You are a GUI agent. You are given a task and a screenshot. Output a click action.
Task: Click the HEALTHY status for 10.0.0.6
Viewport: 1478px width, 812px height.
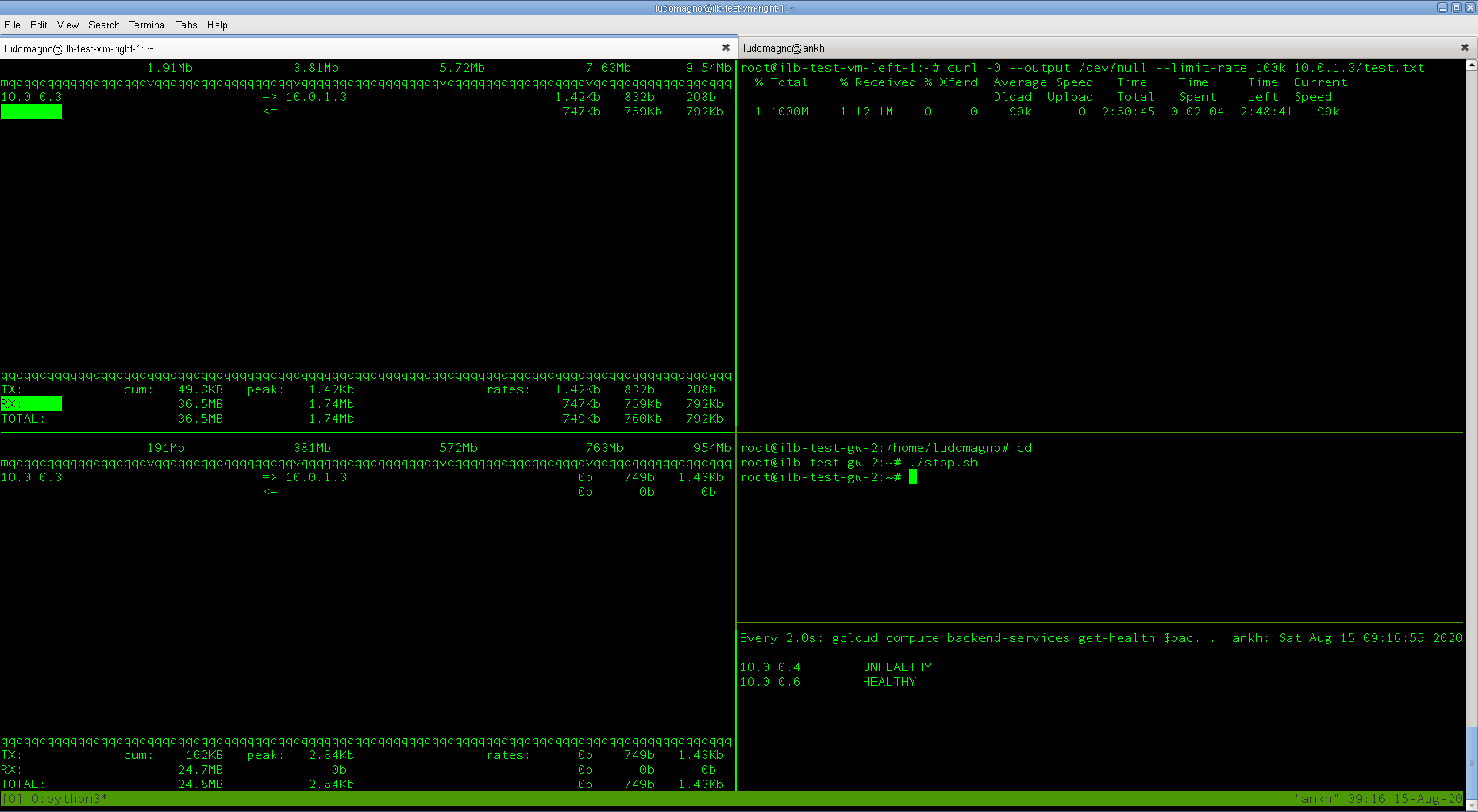coord(889,682)
